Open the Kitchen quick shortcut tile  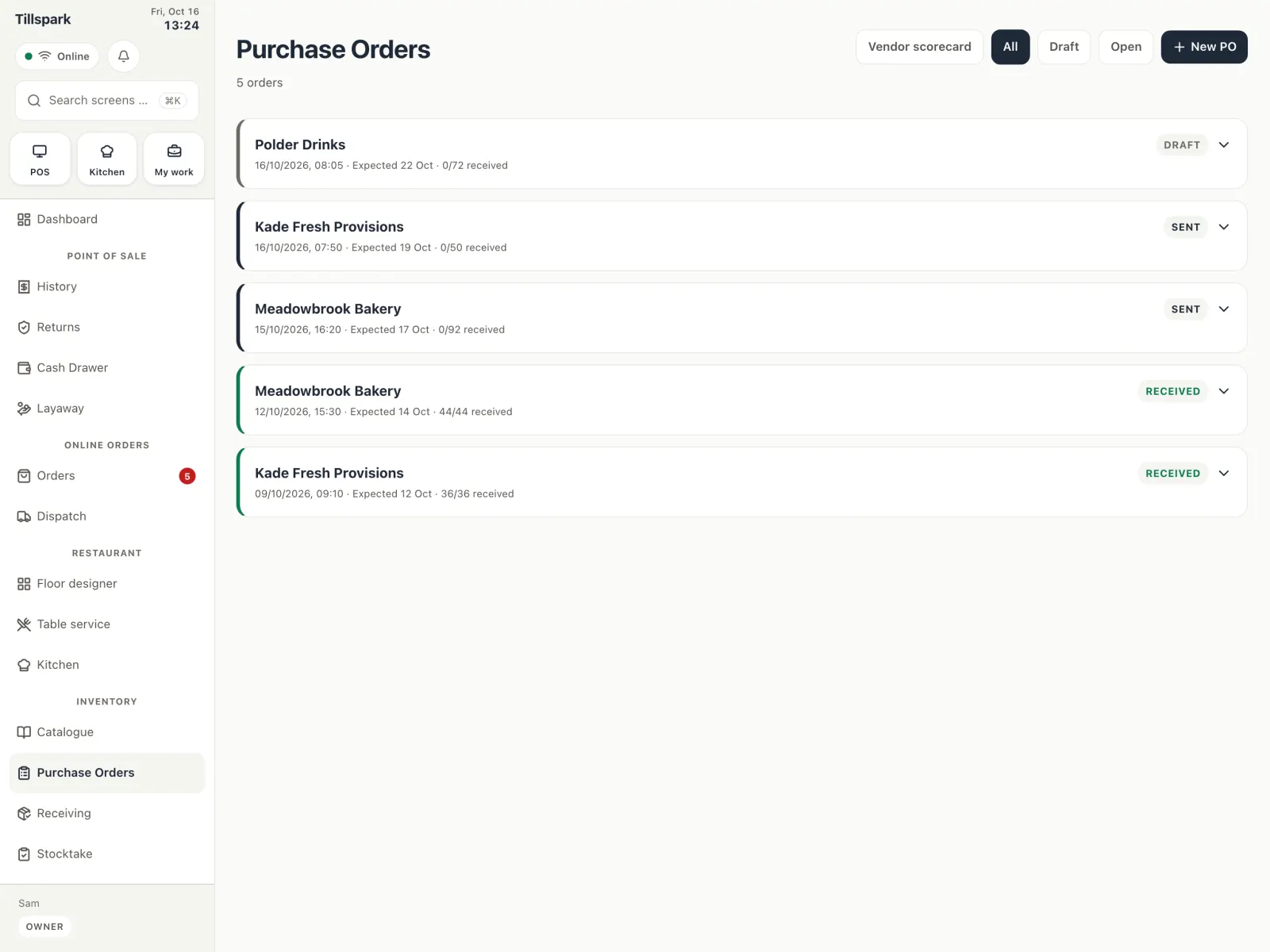[107, 159]
